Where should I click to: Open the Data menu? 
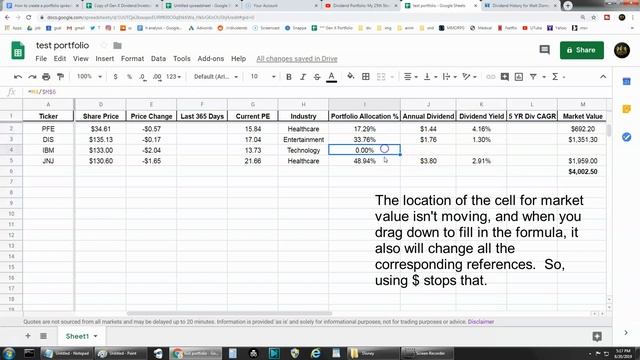tap(158, 59)
